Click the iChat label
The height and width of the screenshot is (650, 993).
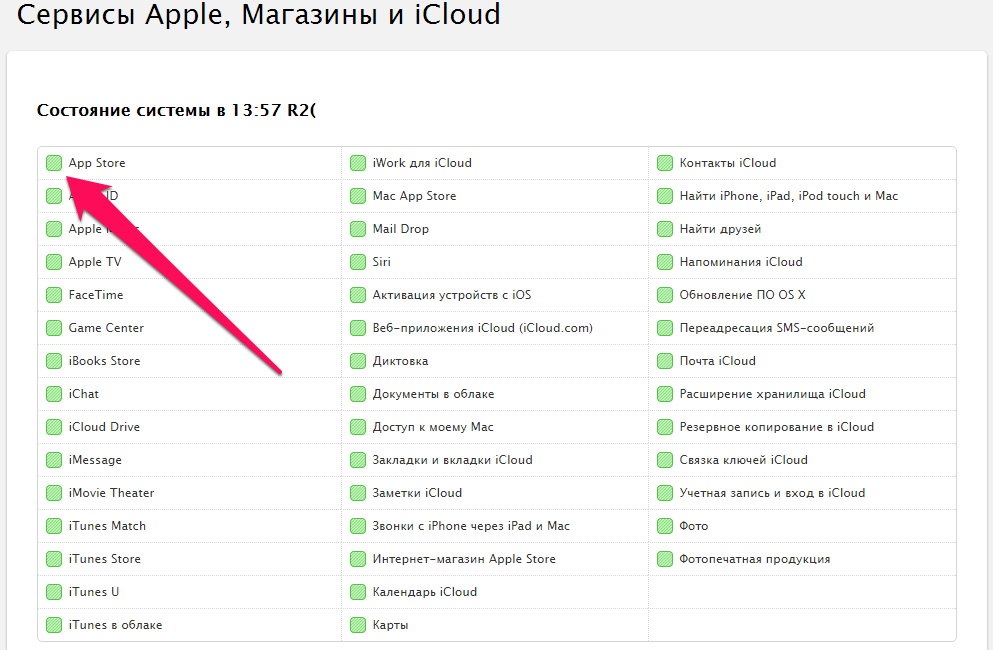[x=84, y=393]
